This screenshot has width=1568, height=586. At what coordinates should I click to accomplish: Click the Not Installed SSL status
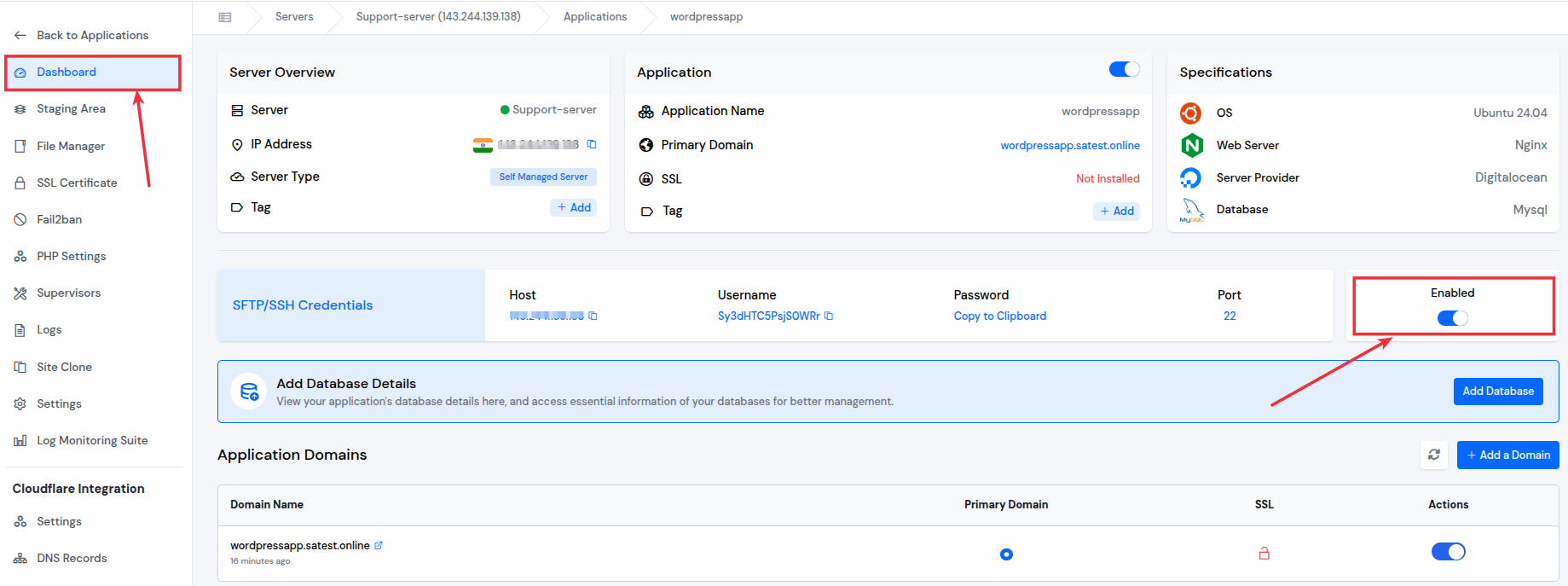(x=1108, y=178)
